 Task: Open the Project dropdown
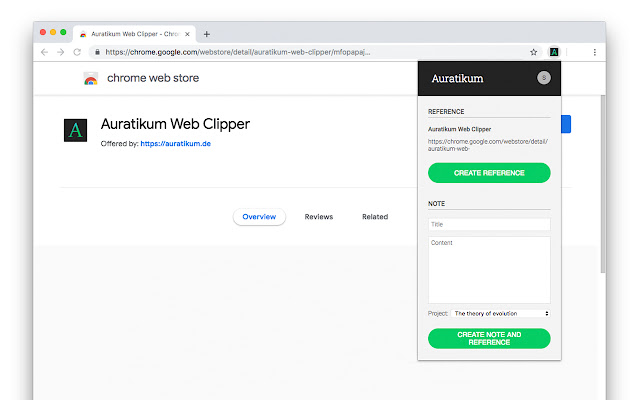500,313
